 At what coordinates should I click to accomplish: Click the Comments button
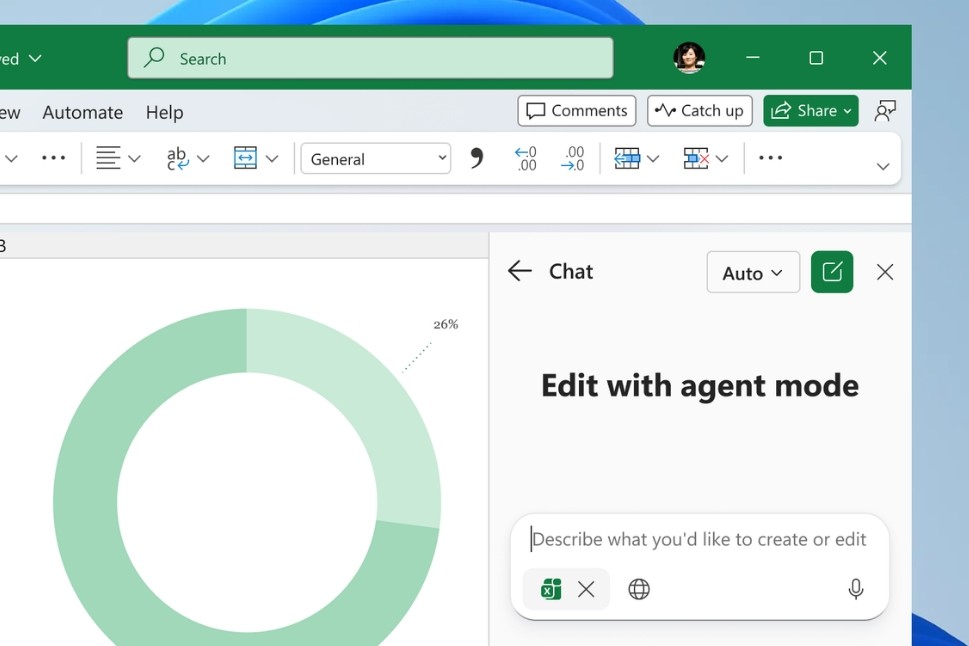coord(577,110)
